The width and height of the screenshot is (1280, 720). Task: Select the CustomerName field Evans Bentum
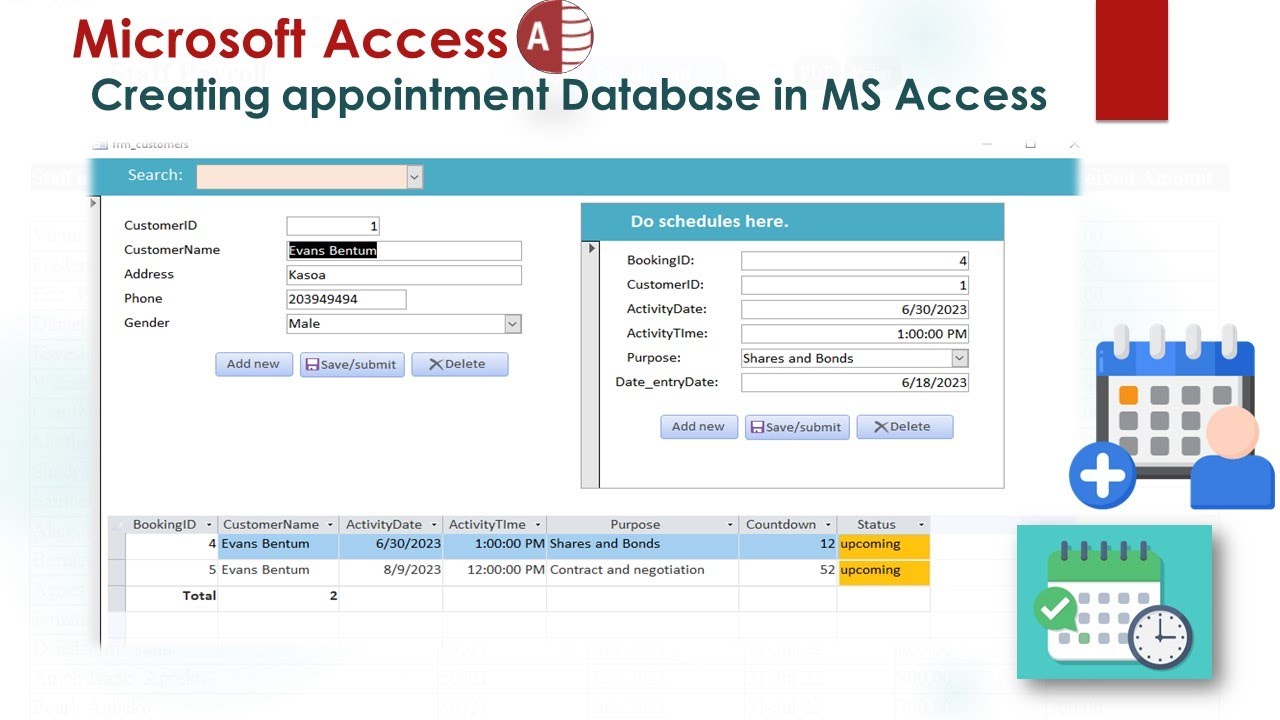point(404,251)
